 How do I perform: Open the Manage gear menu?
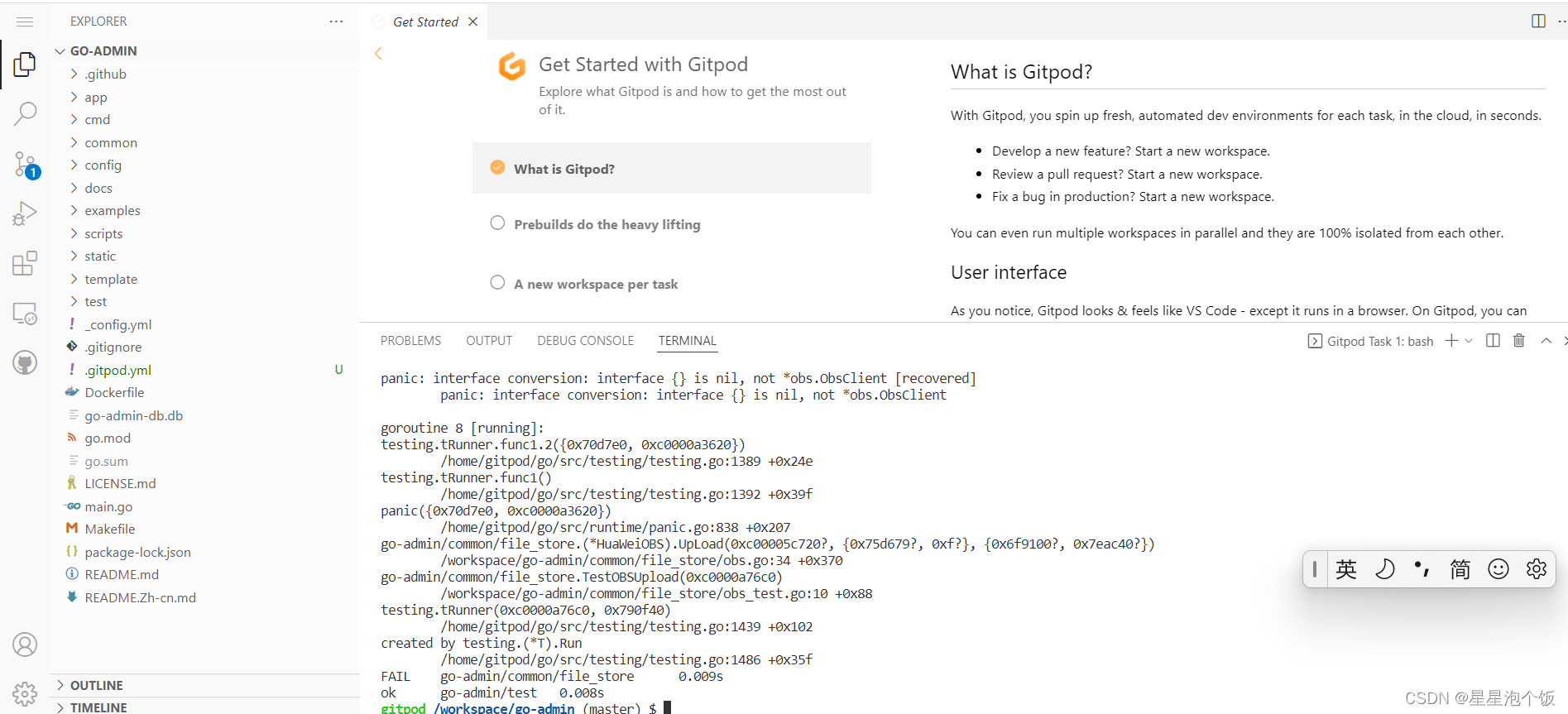coord(25,693)
